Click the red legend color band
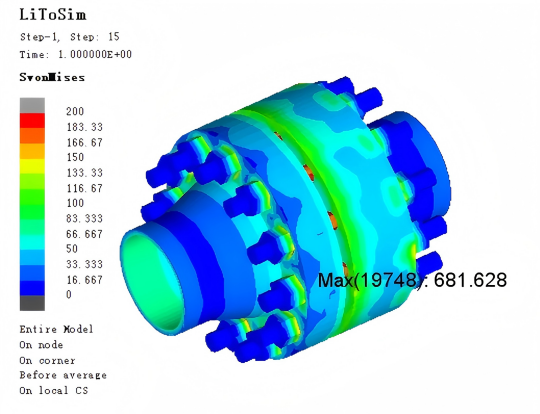540x414 pixels. [x=32, y=121]
